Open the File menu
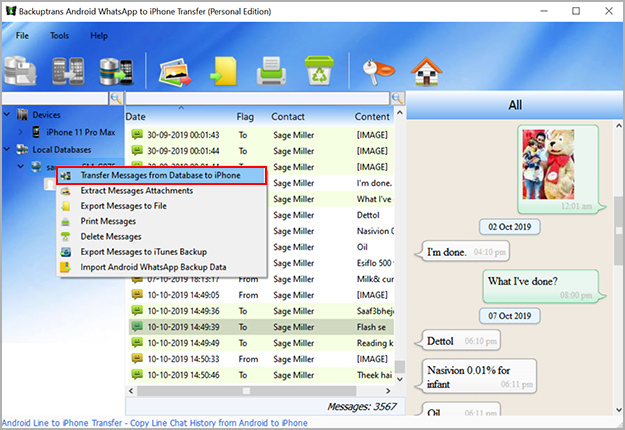This screenshot has height=430, width=625. [x=22, y=35]
